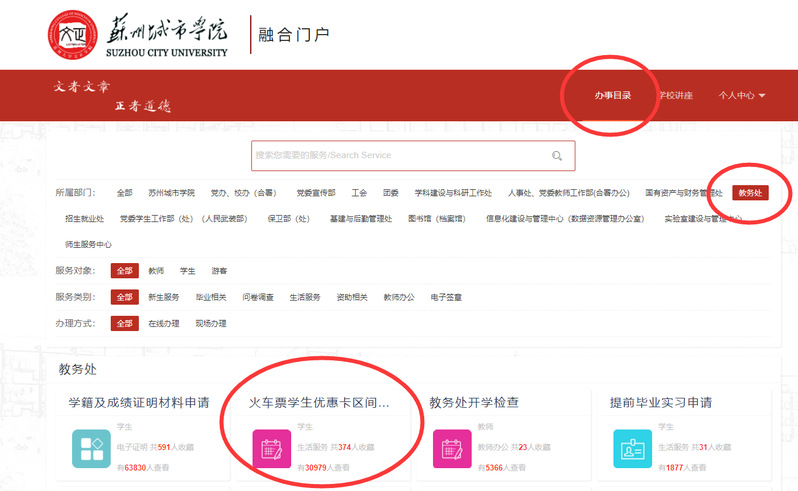Open the 学校讲座 navigation tab
The image size is (798, 491).
pos(675,96)
